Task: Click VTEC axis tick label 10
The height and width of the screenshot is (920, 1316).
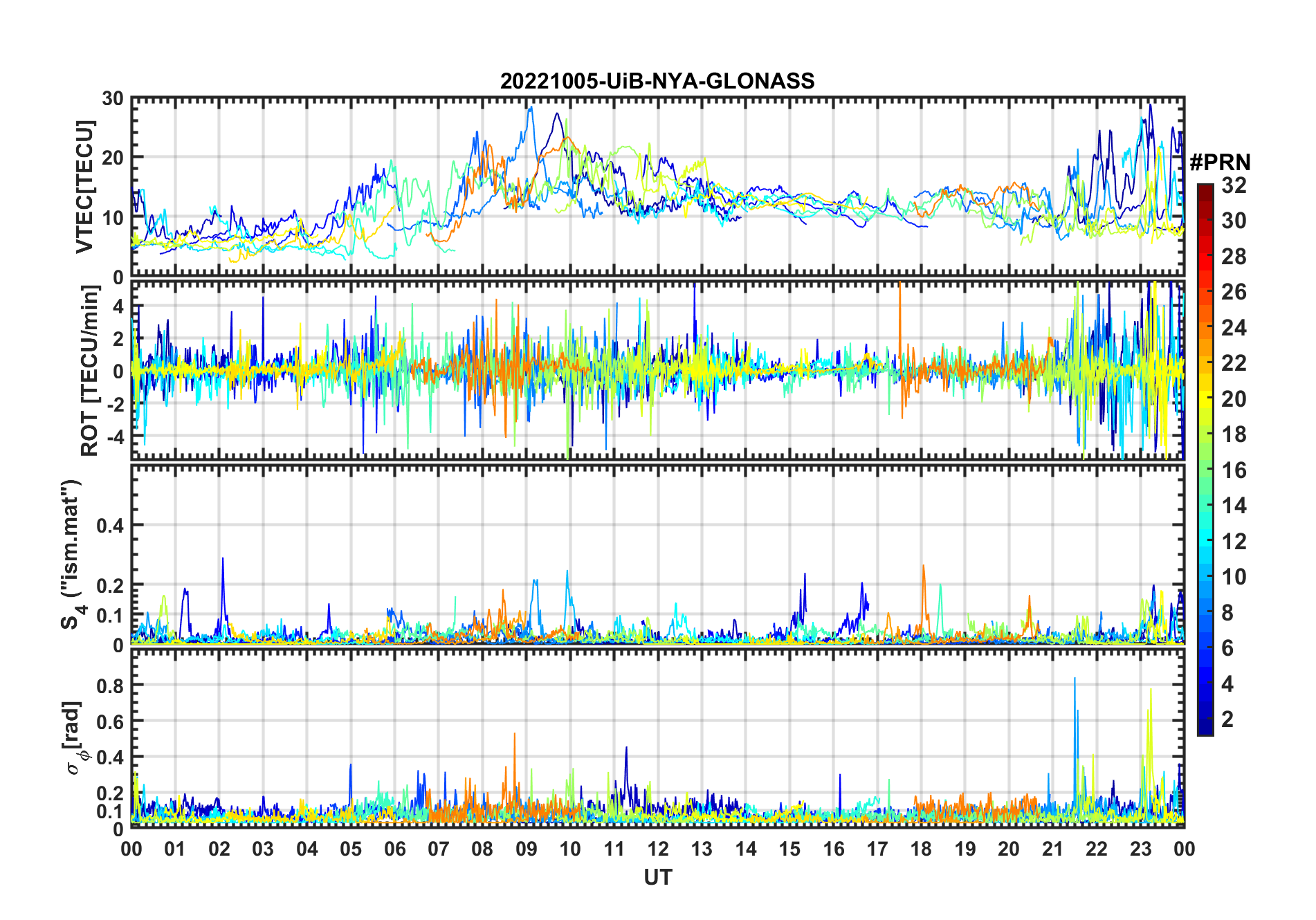Action: (x=113, y=217)
